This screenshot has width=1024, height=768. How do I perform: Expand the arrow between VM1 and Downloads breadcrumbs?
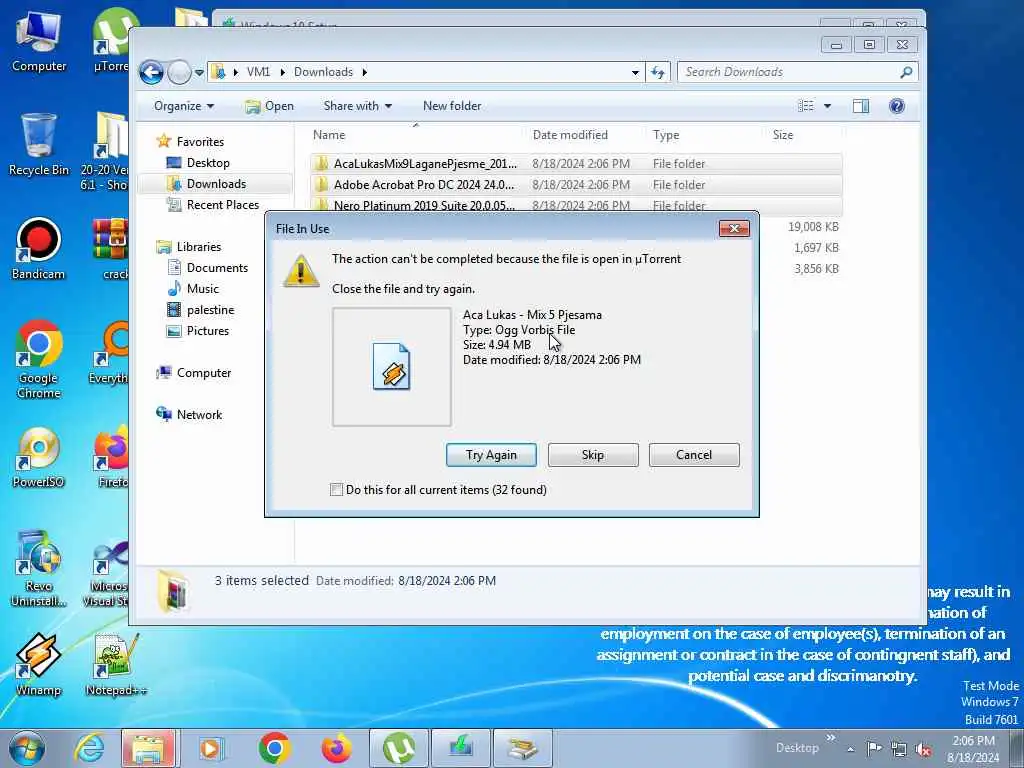[282, 72]
